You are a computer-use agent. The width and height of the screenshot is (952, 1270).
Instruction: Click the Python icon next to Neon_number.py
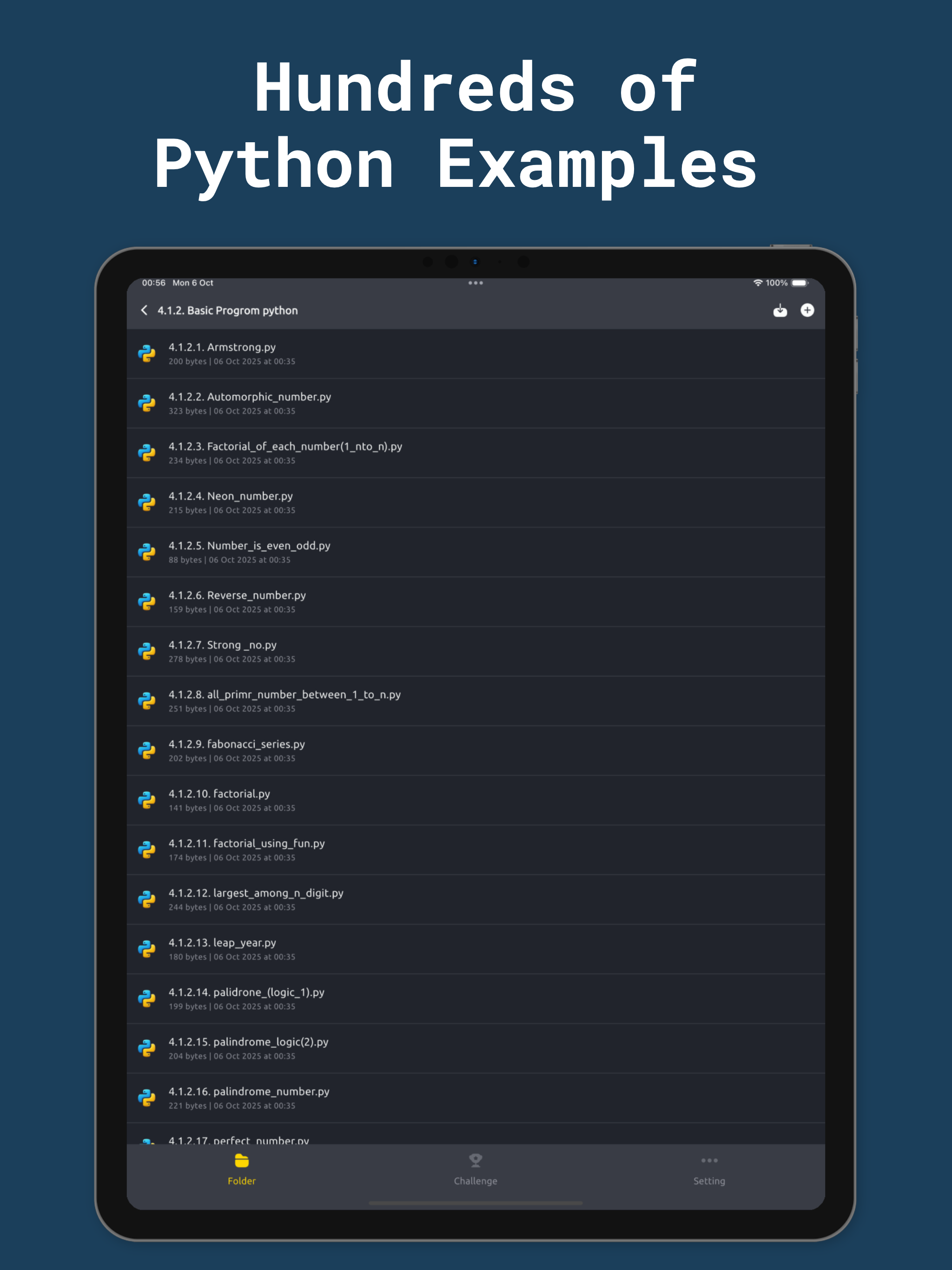(147, 503)
